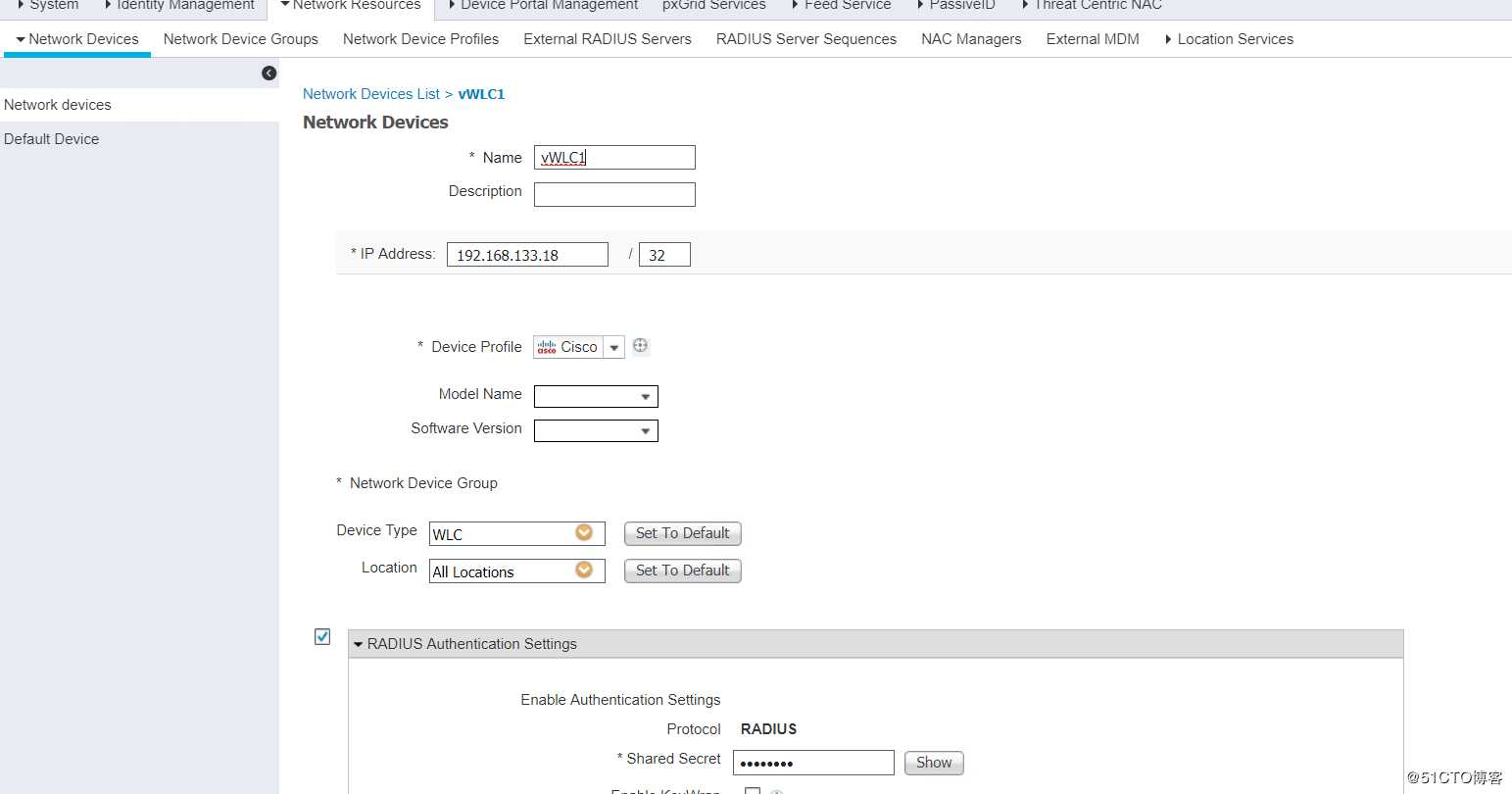1512x794 pixels.
Task: Open the Device Type orange dropdown arrow
Action: [584, 532]
